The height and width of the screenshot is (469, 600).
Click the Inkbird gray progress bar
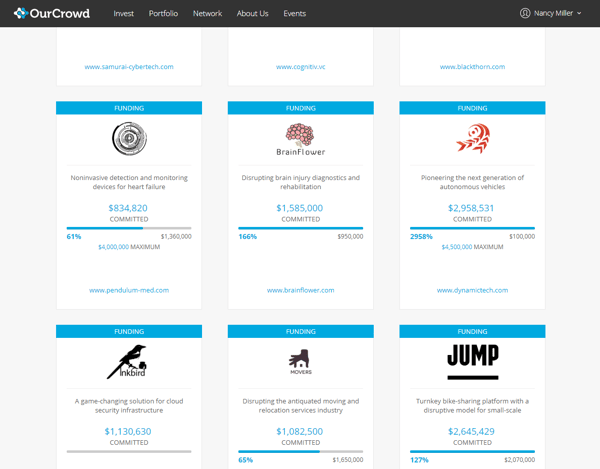point(129,451)
